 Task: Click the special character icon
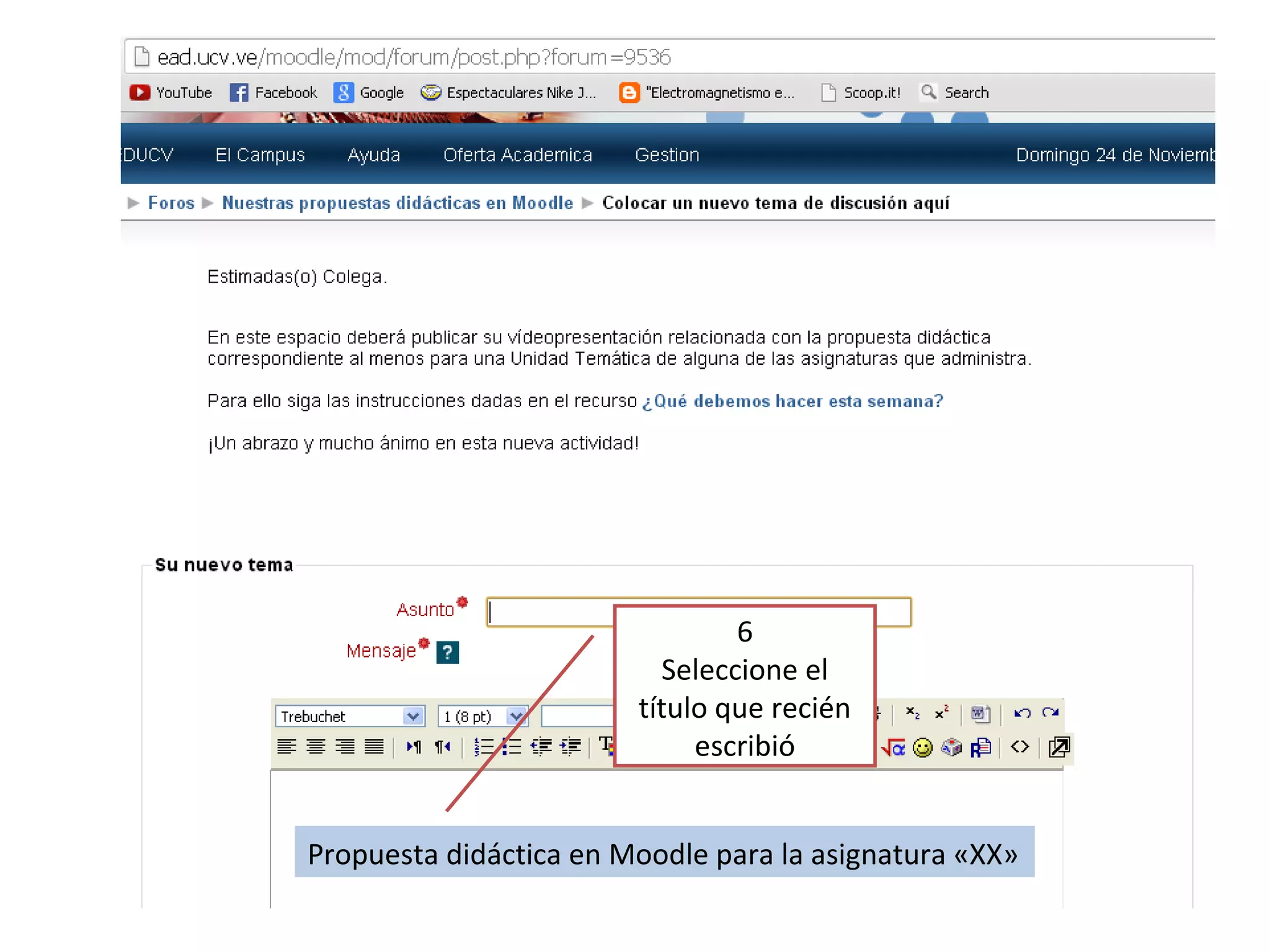pyautogui.click(x=951, y=747)
